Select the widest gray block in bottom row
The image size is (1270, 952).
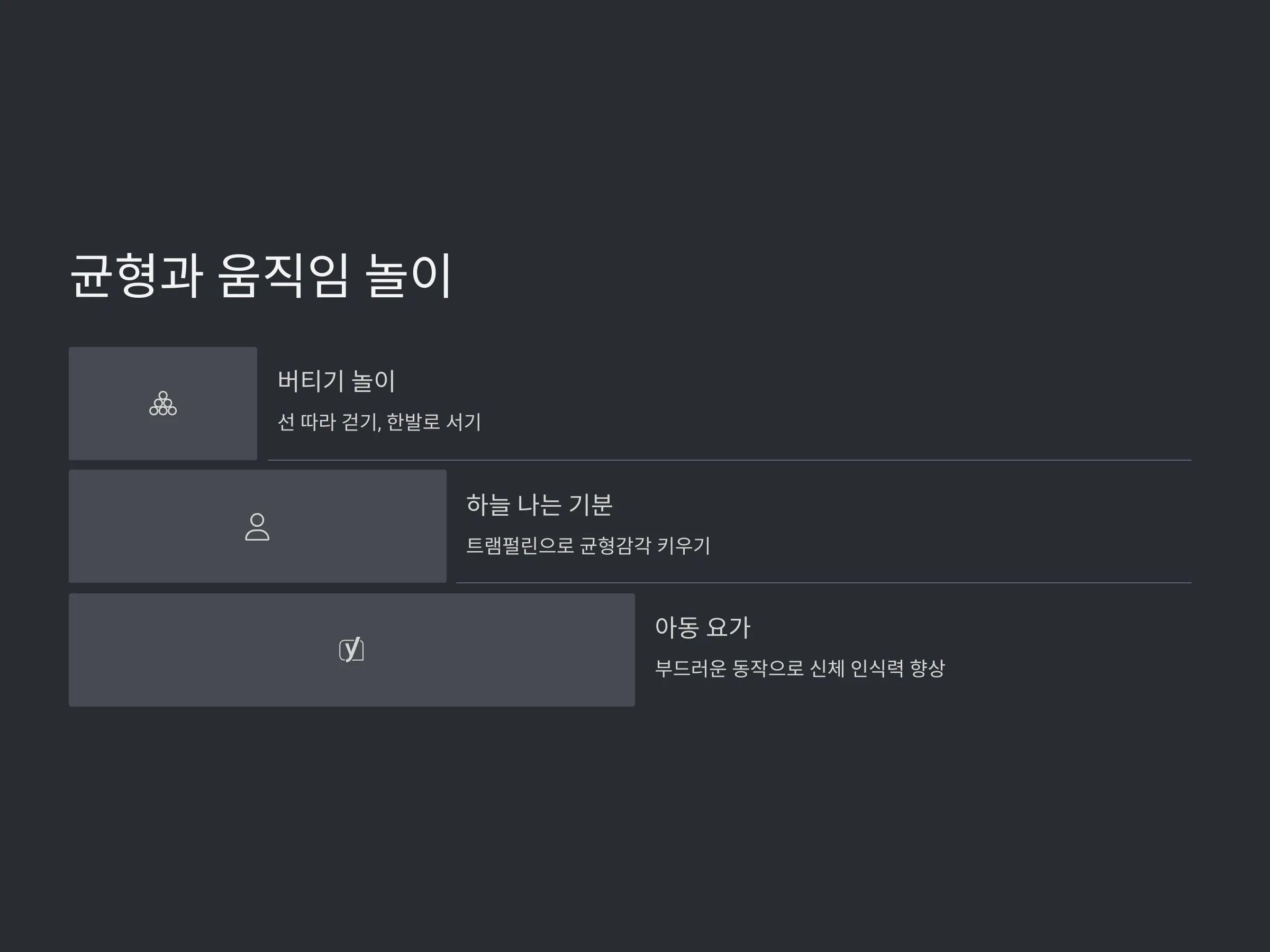(352, 650)
